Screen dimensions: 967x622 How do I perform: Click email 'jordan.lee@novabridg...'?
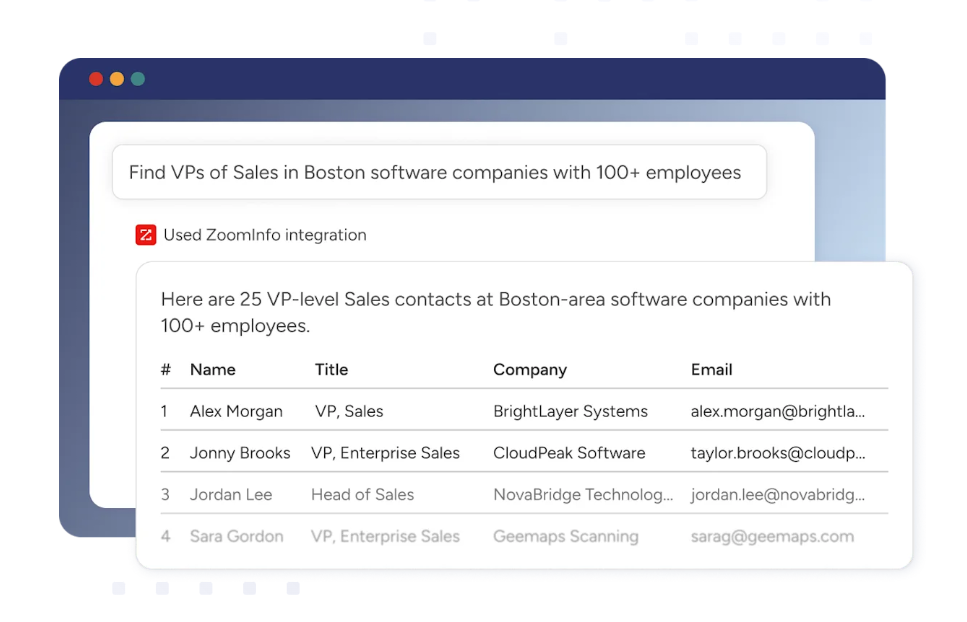coord(778,494)
